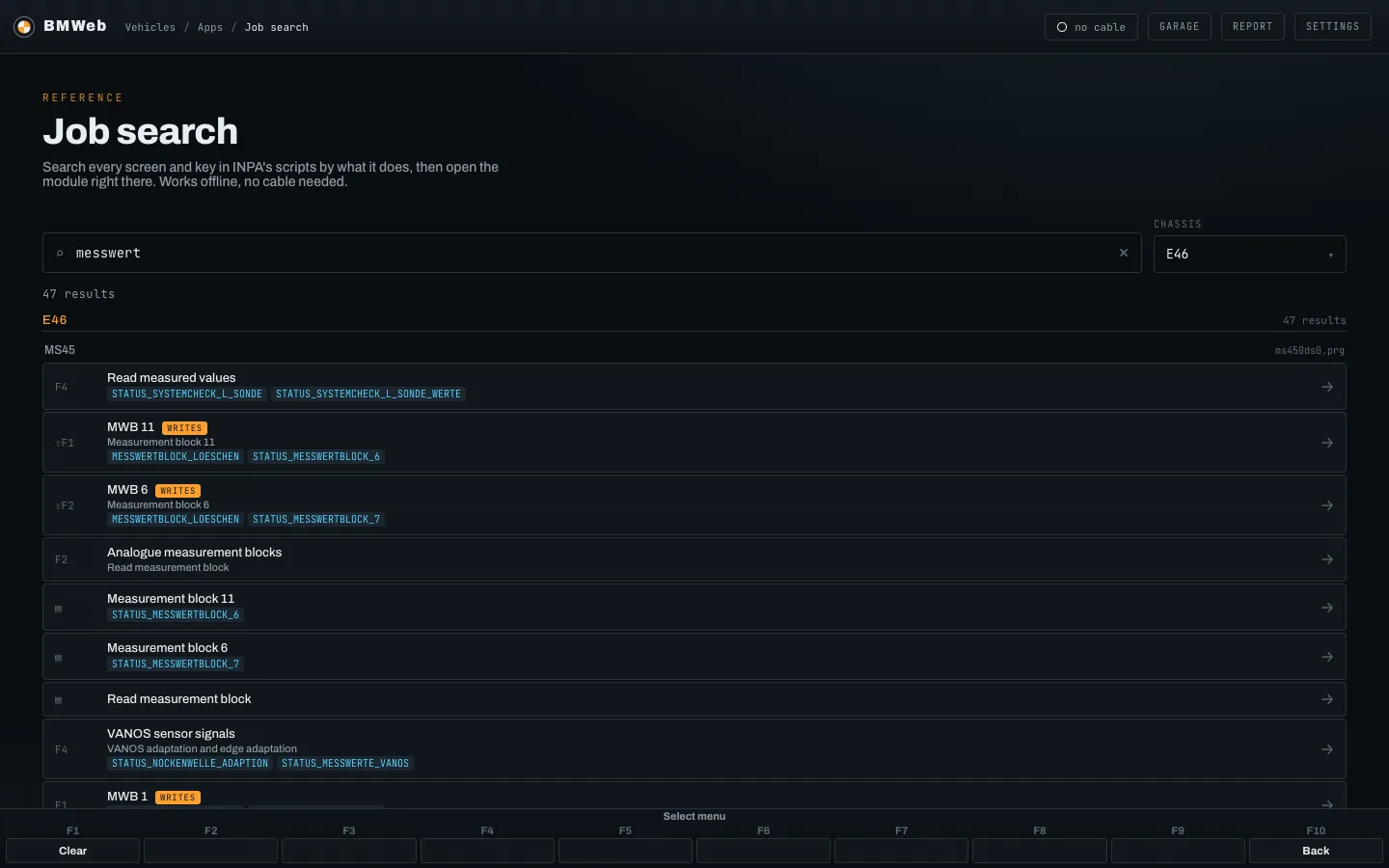This screenshot has height=868, width=1389.
Task: Open the Analogue measurement blocks row arrow
Action: (x=1327, y=559)
